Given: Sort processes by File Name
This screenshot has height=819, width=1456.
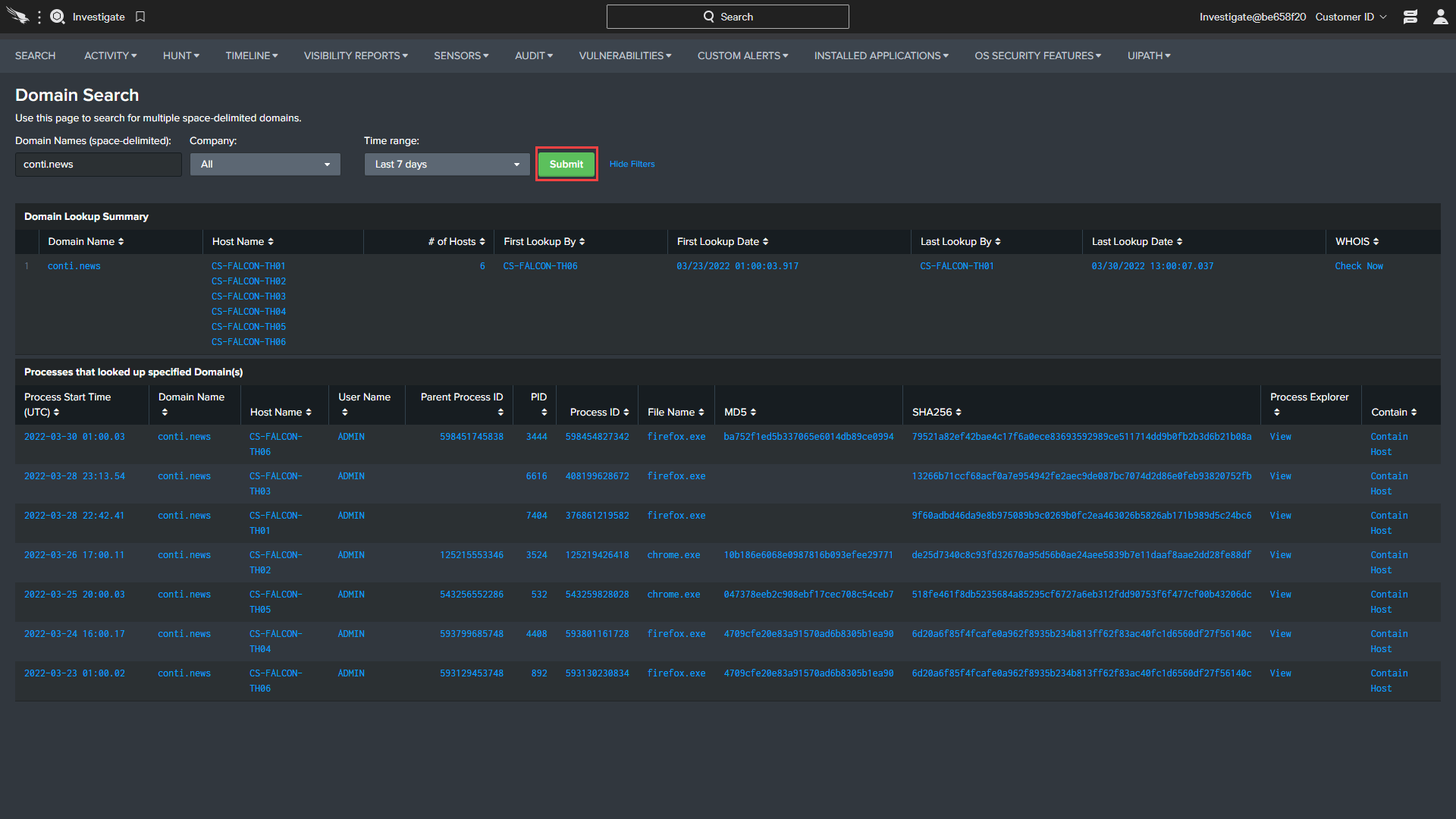Looking at the screenshot, I should (676, 412).
